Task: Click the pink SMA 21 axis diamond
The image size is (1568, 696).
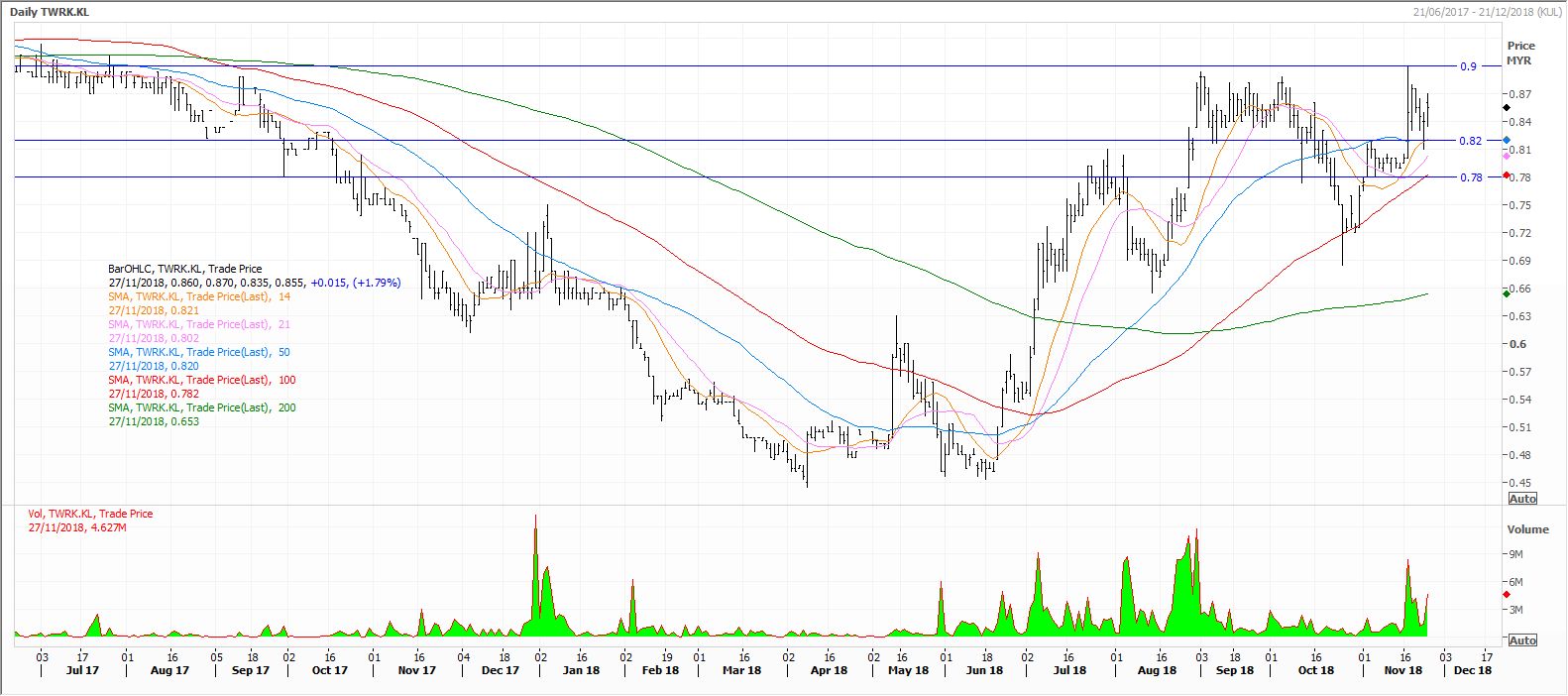Action: point(1507,156)
